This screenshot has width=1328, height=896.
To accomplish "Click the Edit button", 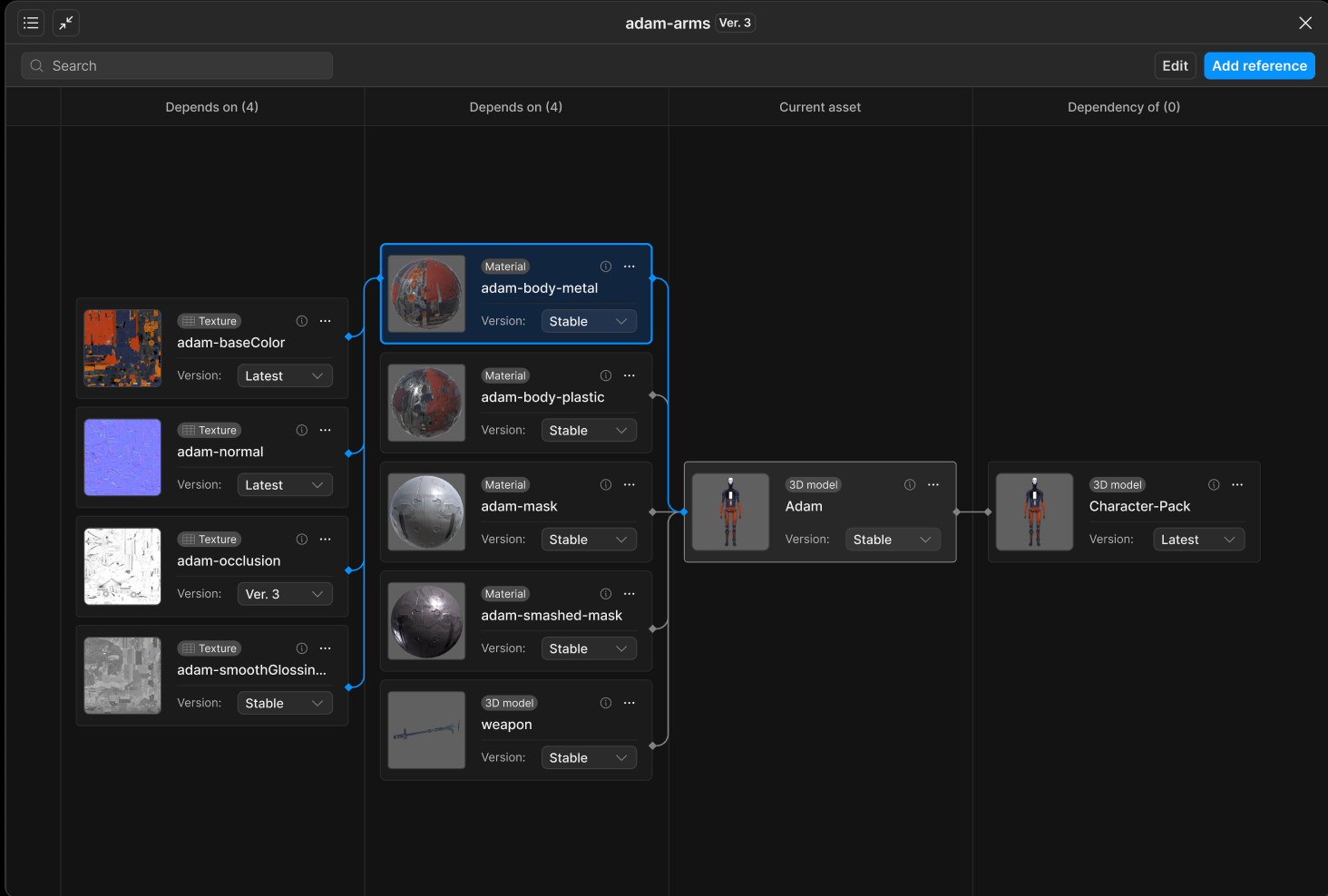I will tap(1175, 65).
